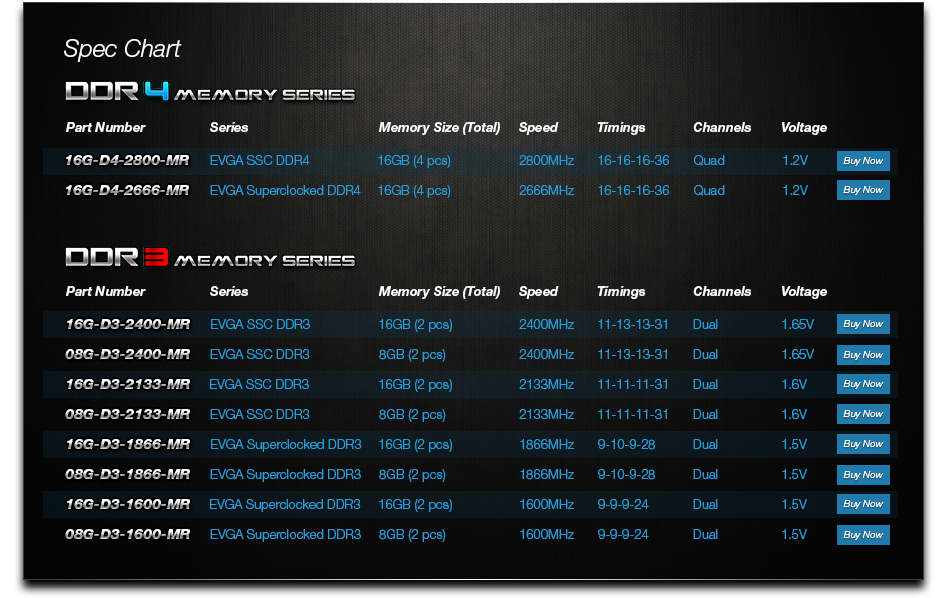Select part number 08G-D3-1866-MR
The width and height of the screenshot is (948, 598).
[x=128, y=475]
